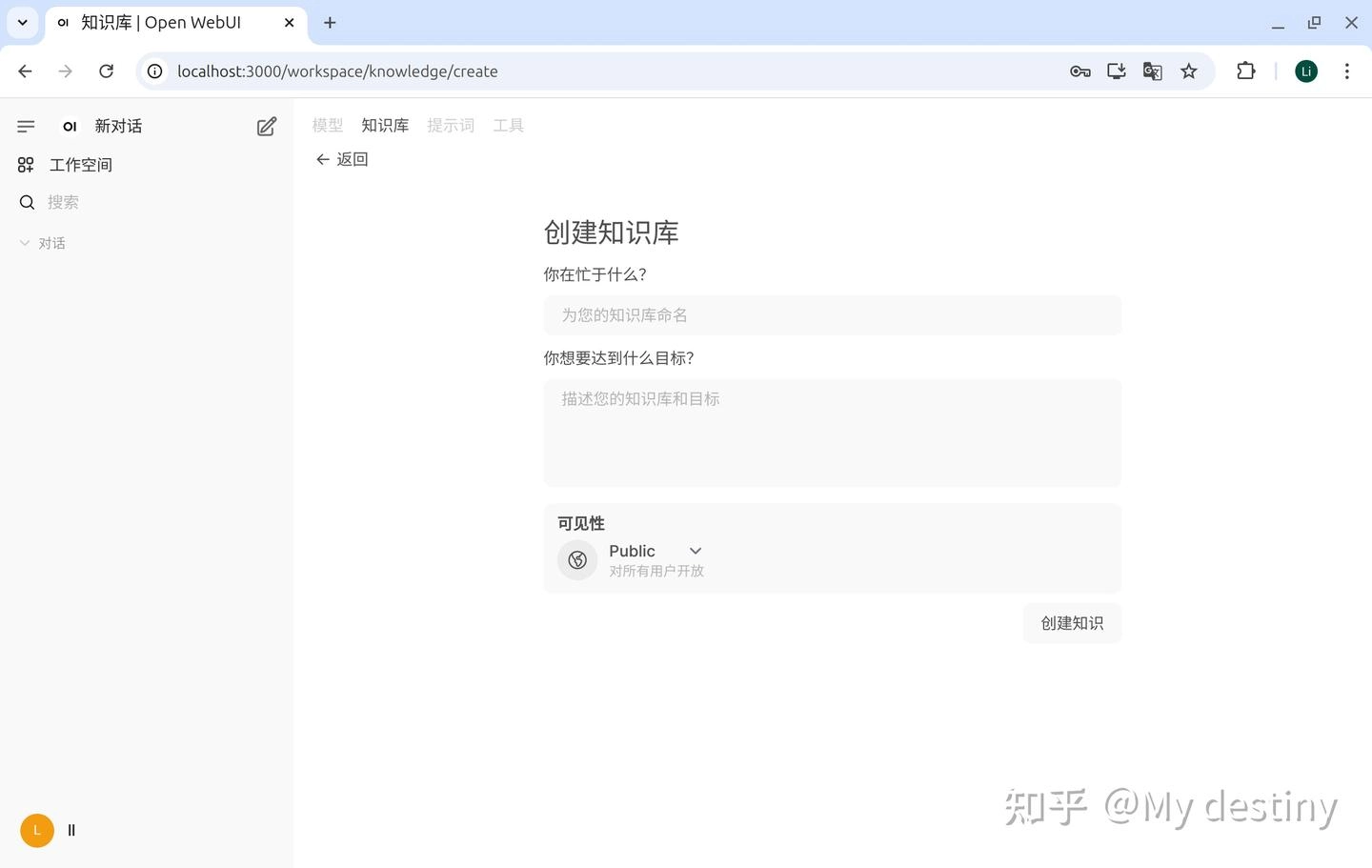Click the Google Translate icon in address bar
Image resolution: width=1372 pixels, height=868 pixels.
pos(1152,71)
